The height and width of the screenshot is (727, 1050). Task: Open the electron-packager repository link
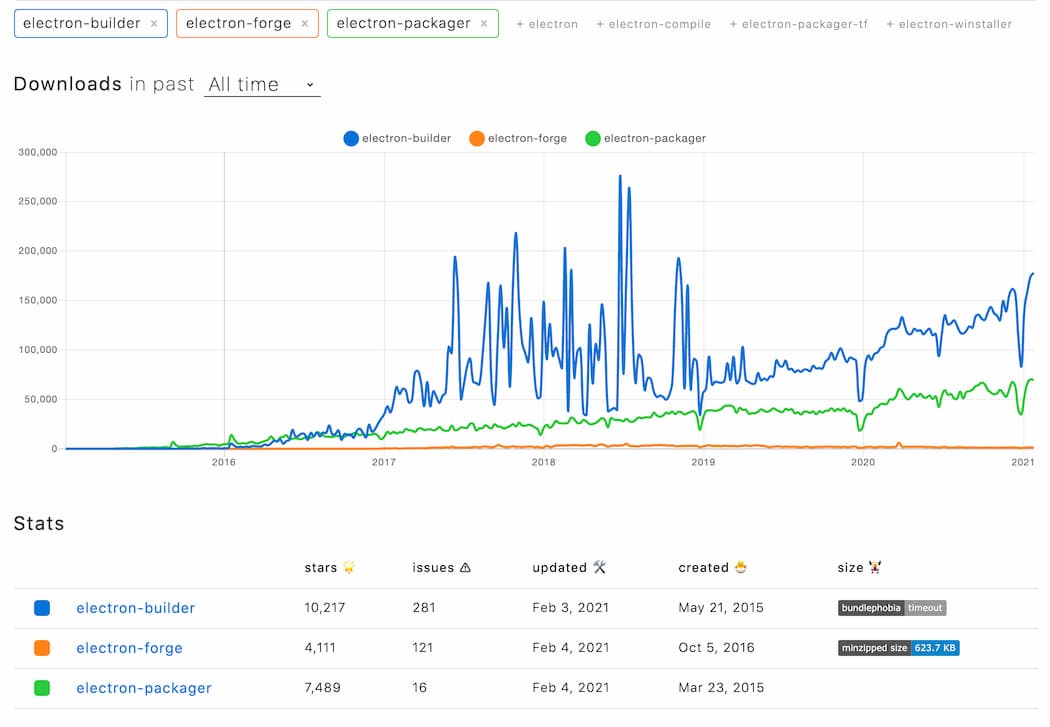144,687
